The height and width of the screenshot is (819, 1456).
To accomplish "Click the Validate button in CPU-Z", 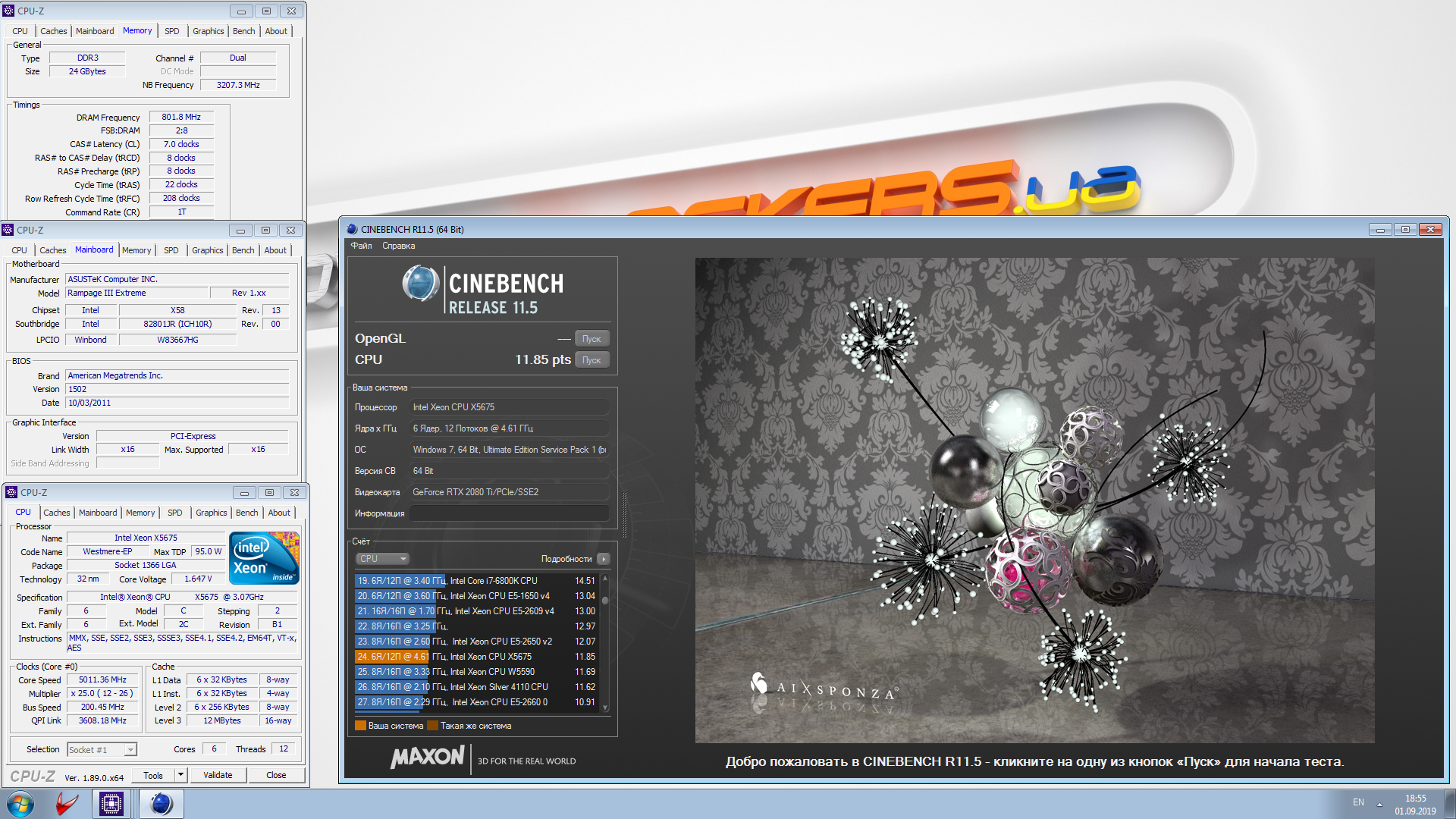I will click(218, 775).
